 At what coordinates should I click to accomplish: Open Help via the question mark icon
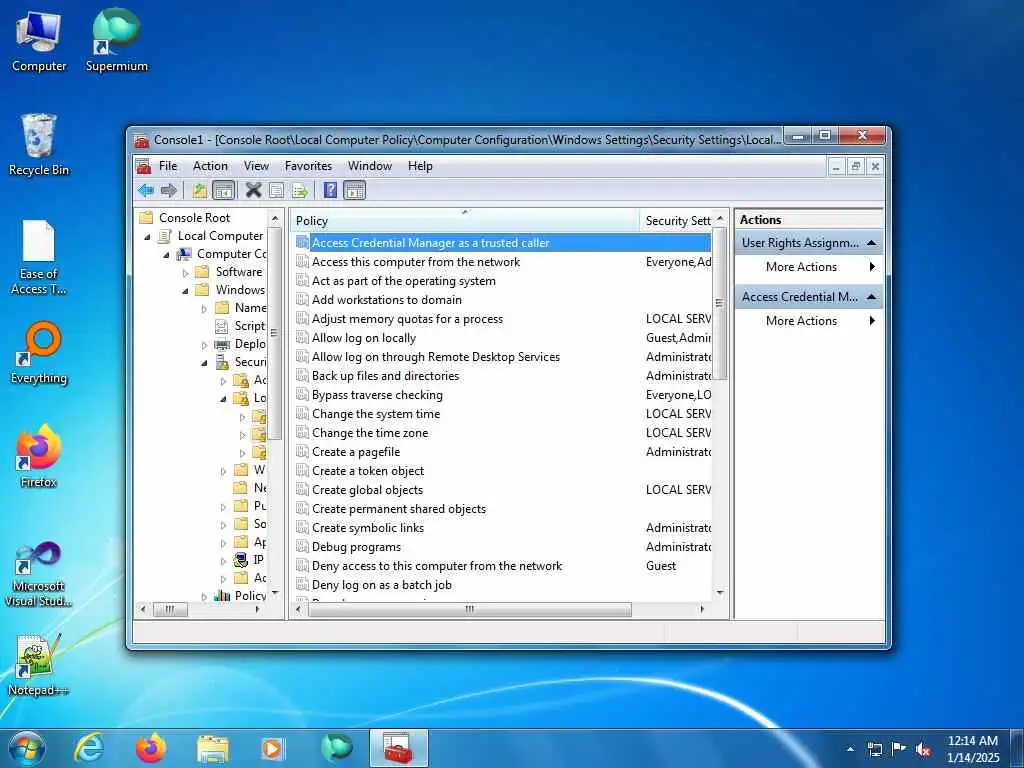click(331, 191)
